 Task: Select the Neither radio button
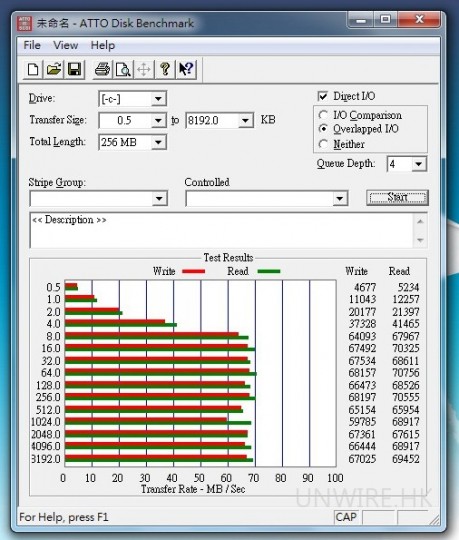coord(323,144)
